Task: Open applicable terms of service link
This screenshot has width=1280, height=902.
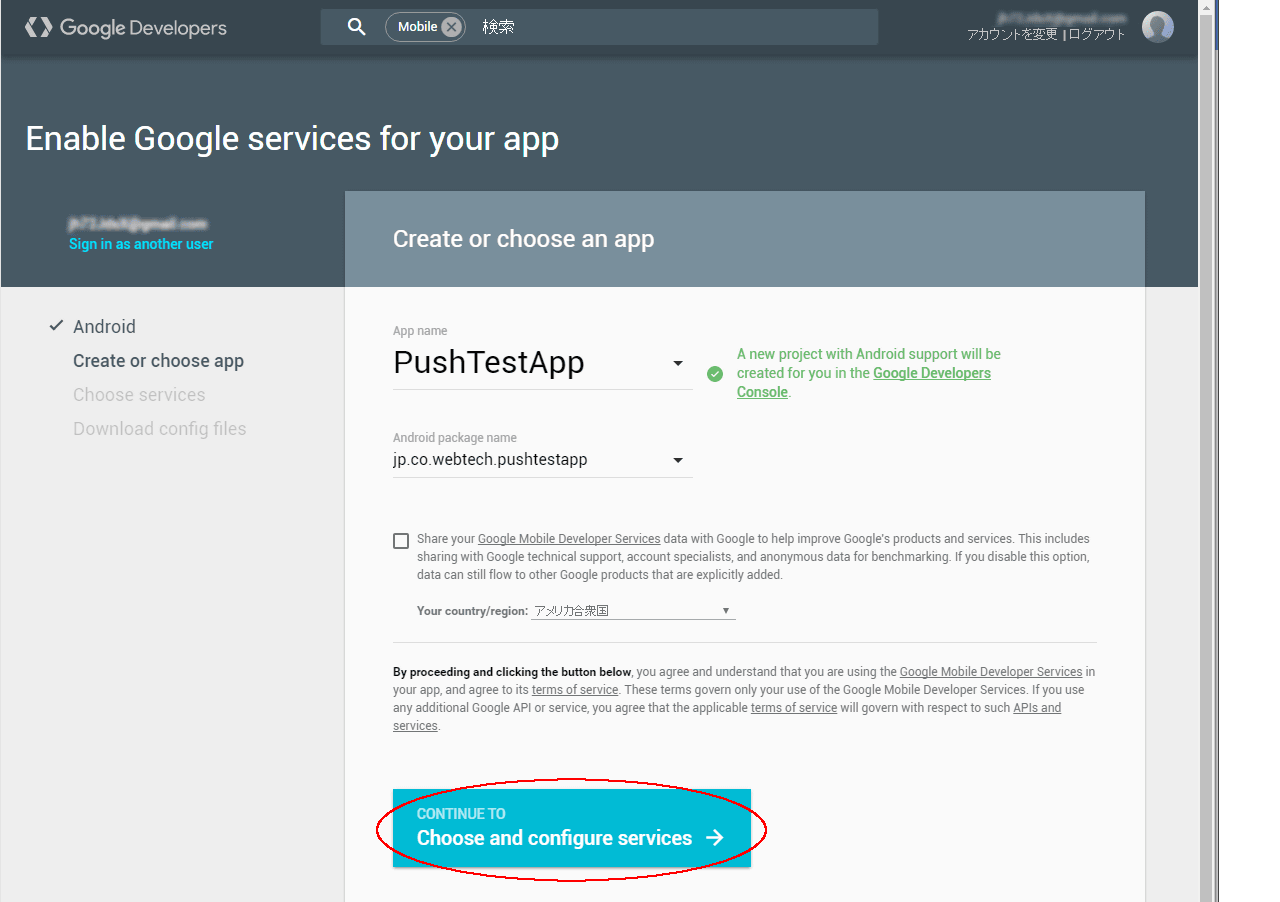Action: (794, 708)
